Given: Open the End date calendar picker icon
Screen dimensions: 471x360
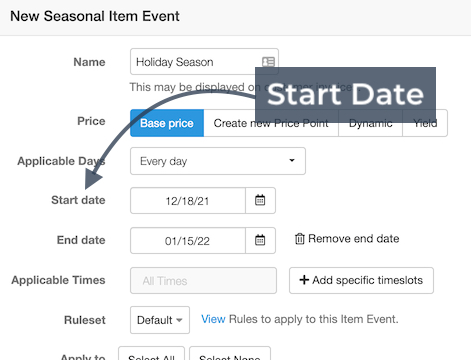Looking at the screenshot, I should click(x=260, y=240).
